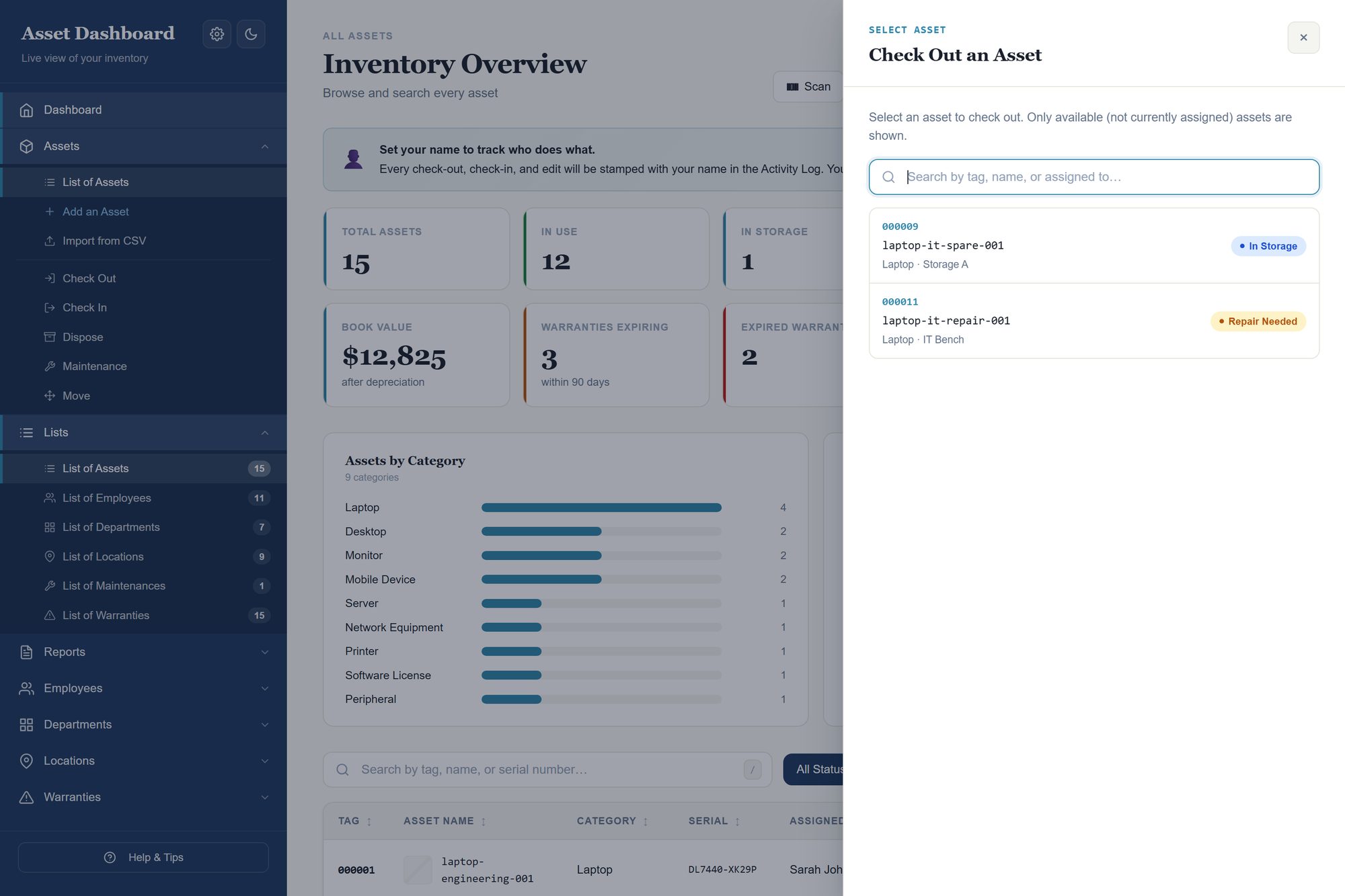Click the inventory search by serial number field
This screenshot has width=1345, height=896.
pos(547,770)
